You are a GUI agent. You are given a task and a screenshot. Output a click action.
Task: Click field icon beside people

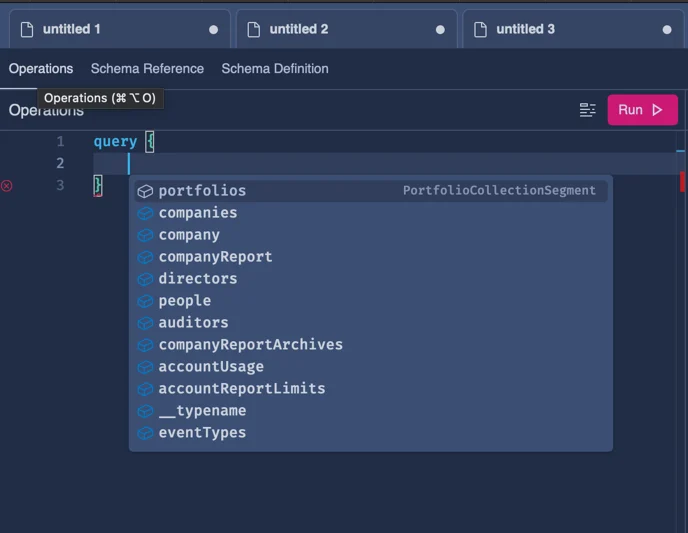click(145, 301)
